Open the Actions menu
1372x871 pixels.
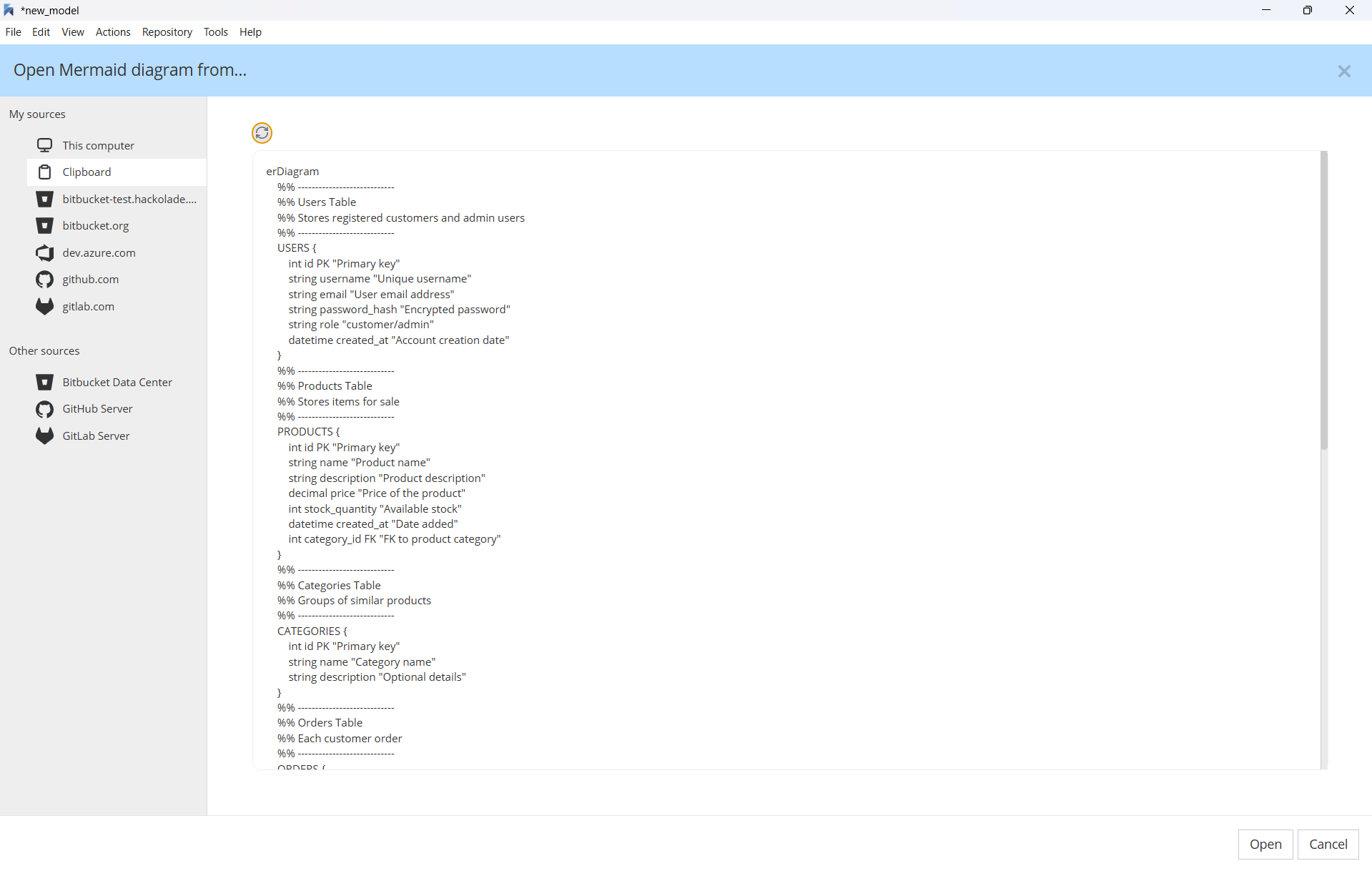pyautogui.click(x=113, y=32)
